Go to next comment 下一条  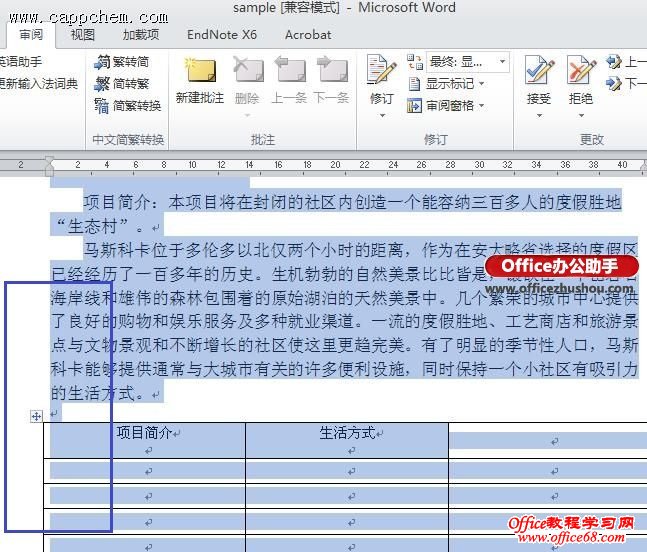332,81
